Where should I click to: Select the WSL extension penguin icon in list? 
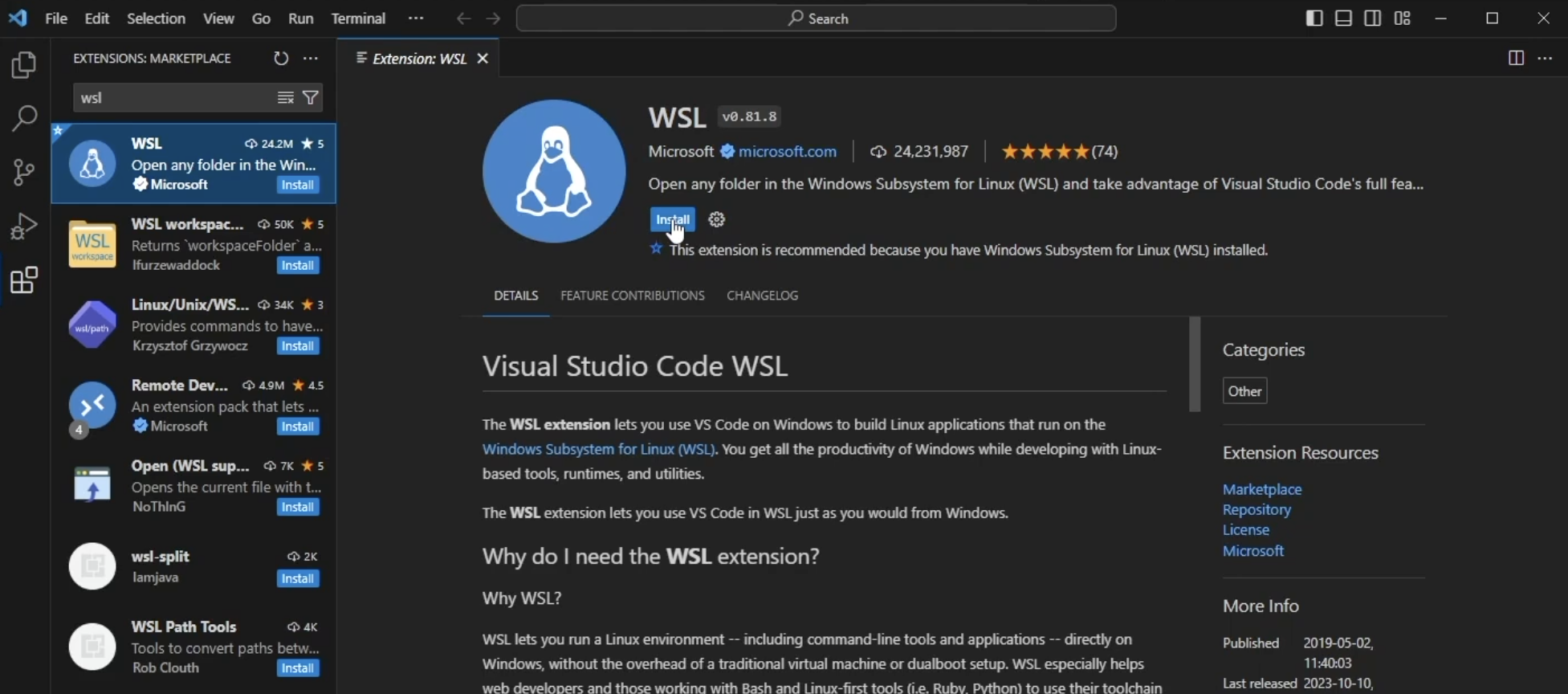92,163
